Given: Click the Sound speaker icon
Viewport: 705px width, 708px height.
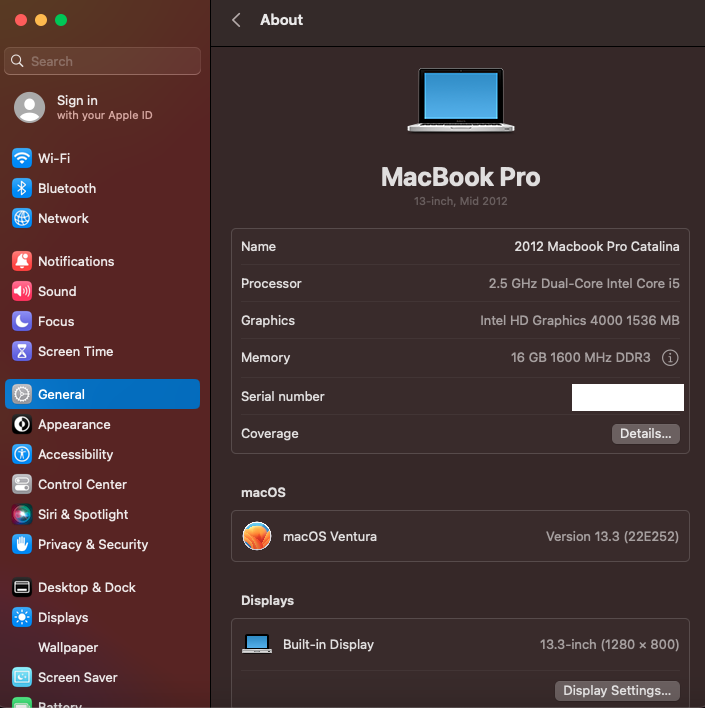Looking at the screenshot, I should pyautogui.click(x=22, y=291).
